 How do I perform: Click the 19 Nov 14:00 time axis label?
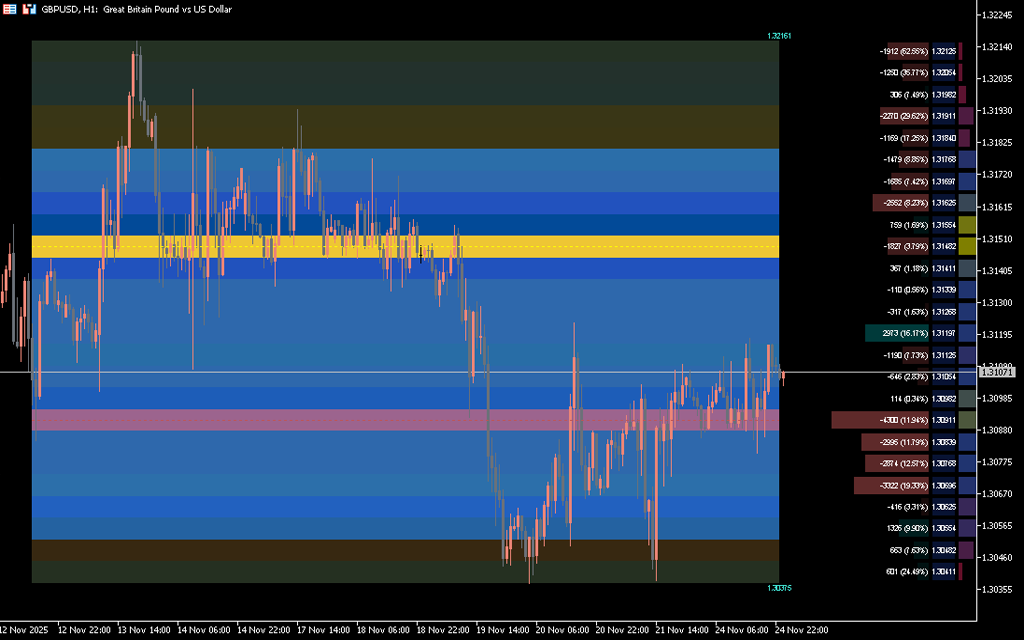pyautogui.click(x=503, y=630)
